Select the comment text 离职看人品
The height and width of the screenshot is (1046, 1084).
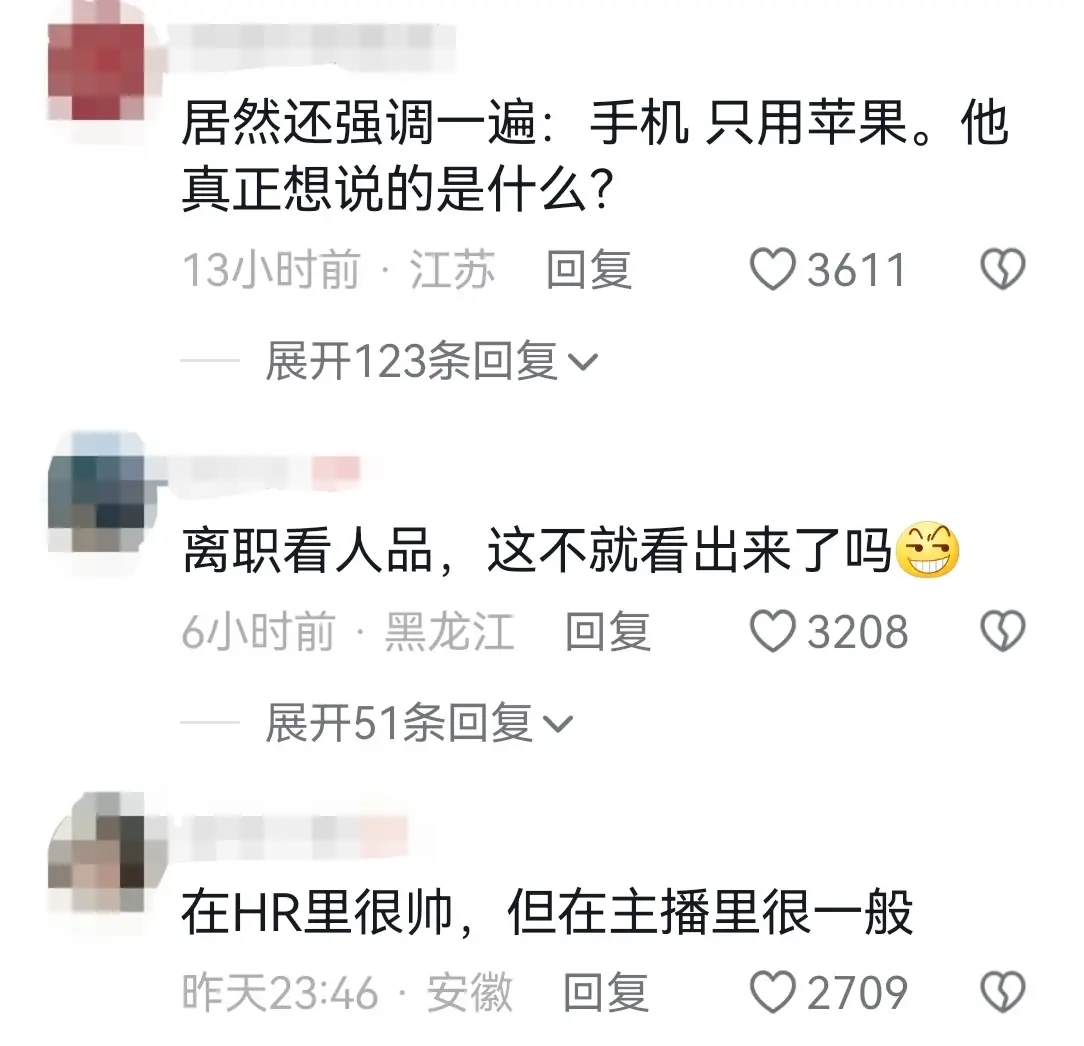308,550
